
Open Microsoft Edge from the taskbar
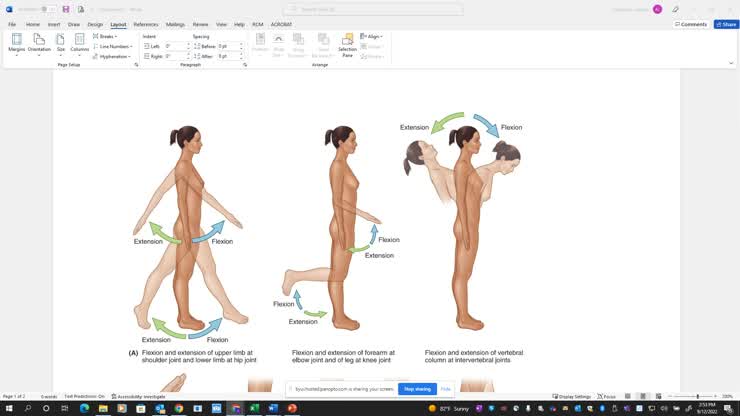coord(84,408)
